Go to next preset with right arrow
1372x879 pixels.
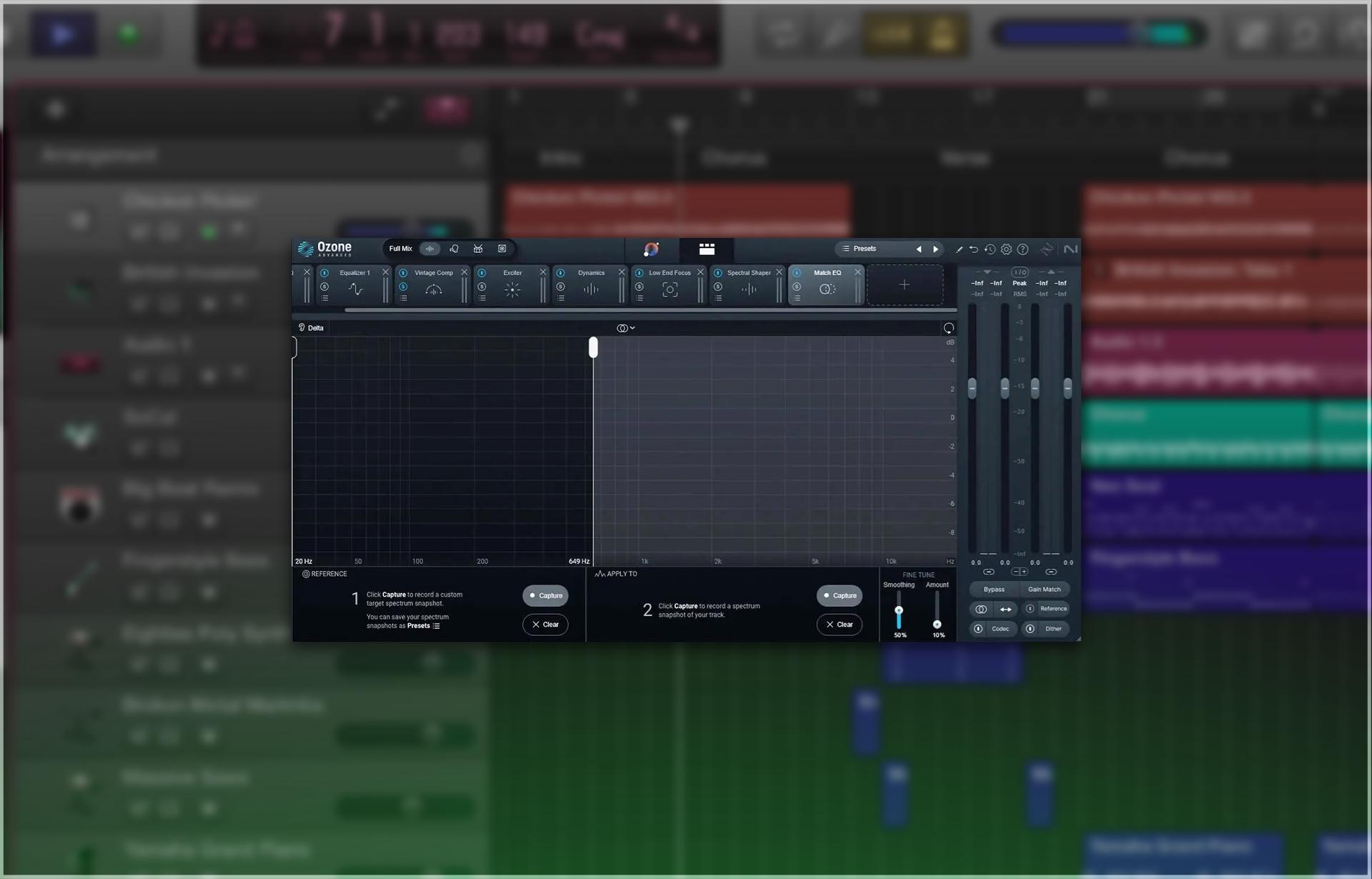tap(935, 249)
